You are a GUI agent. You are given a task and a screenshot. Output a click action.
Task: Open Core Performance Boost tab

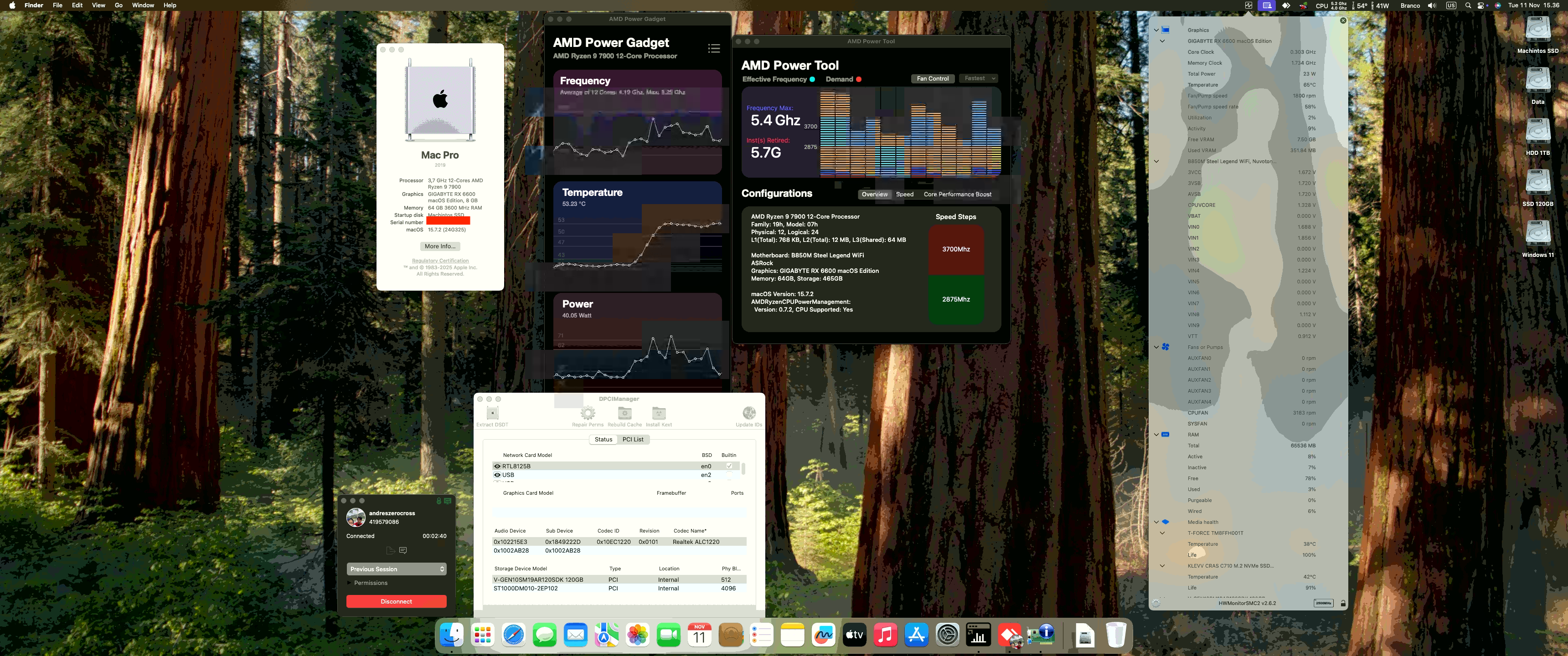pos(958,195)
